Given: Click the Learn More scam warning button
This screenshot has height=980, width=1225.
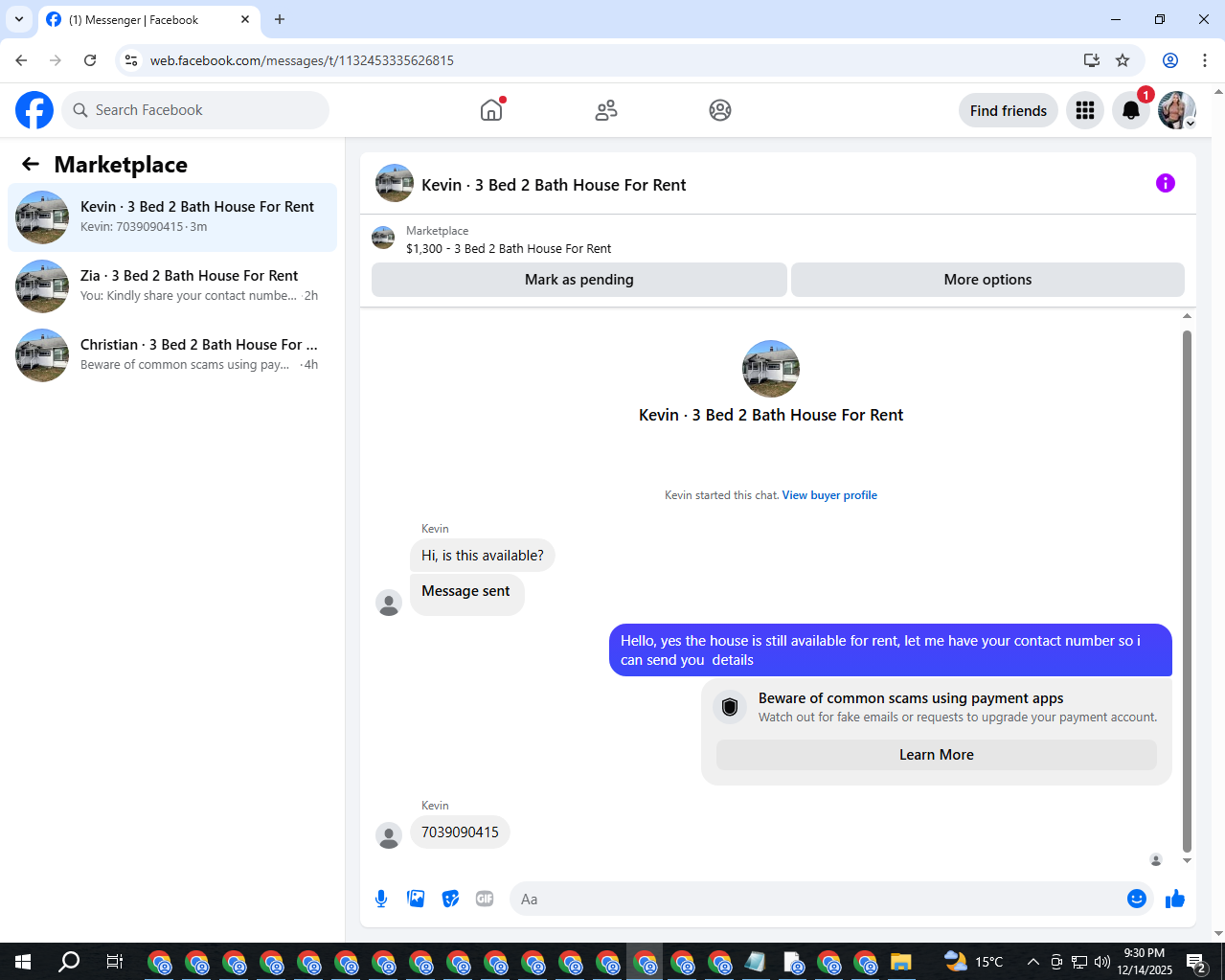Looking at the screenshot, I should 937,755.
